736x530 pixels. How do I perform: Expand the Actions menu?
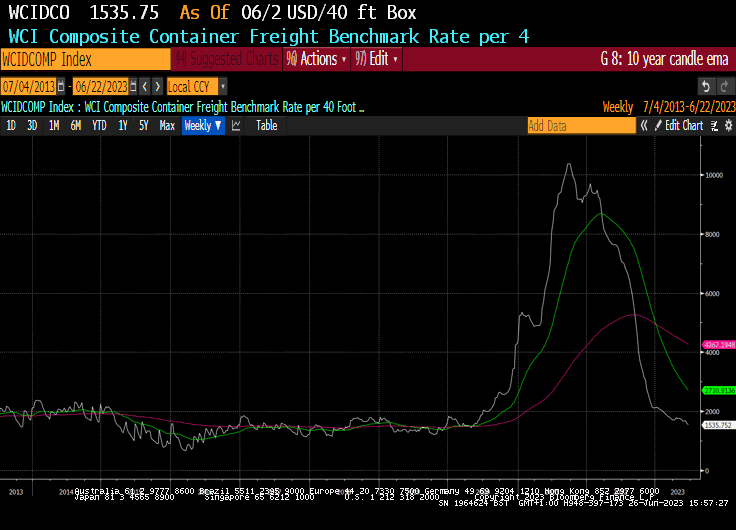point(316,59)
